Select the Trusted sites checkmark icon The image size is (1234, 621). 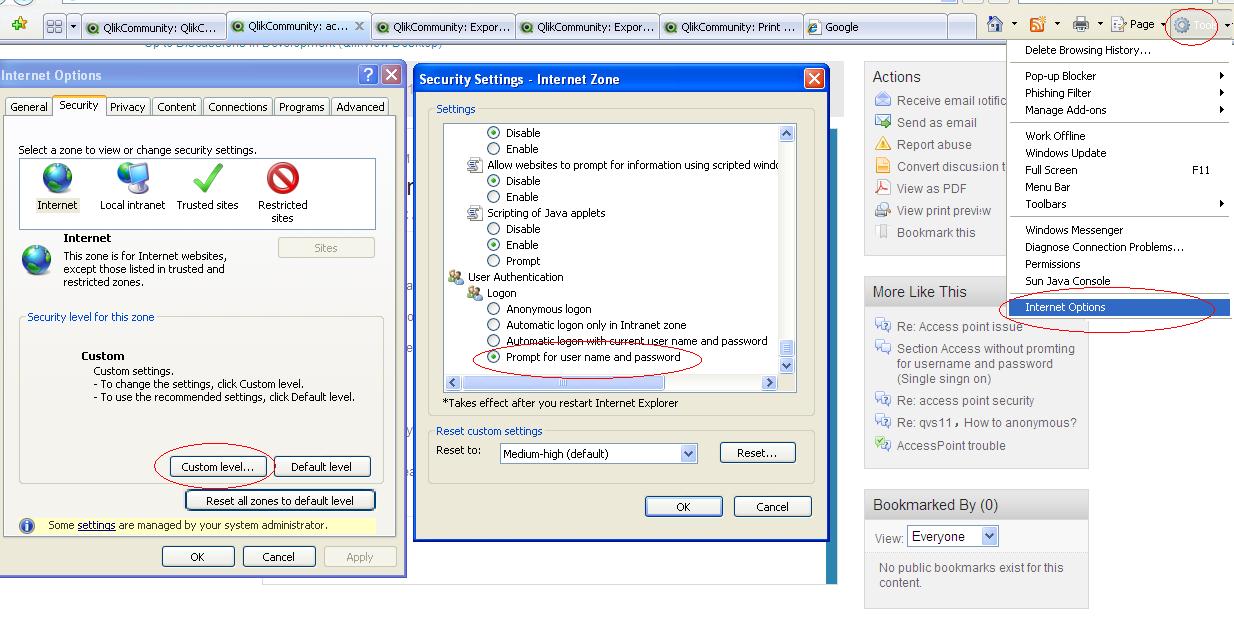[x=207, y=178]
